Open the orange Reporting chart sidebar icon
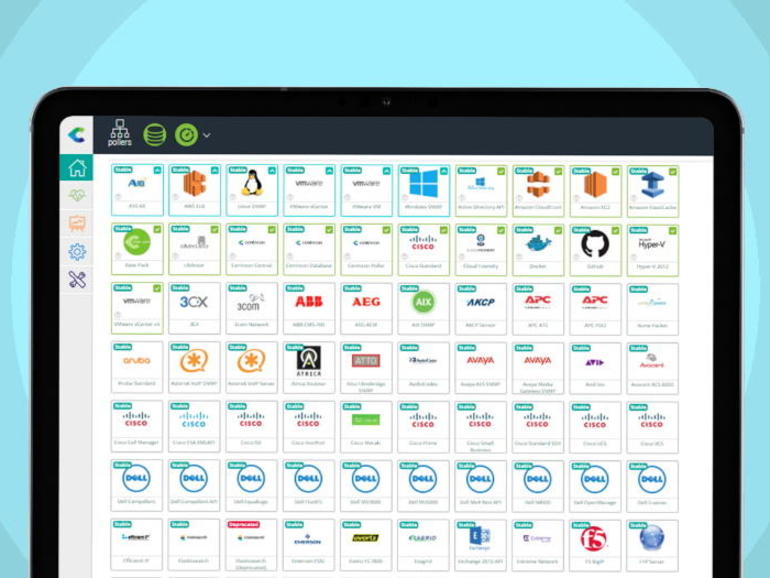770x578 pixels. [77, 224]
